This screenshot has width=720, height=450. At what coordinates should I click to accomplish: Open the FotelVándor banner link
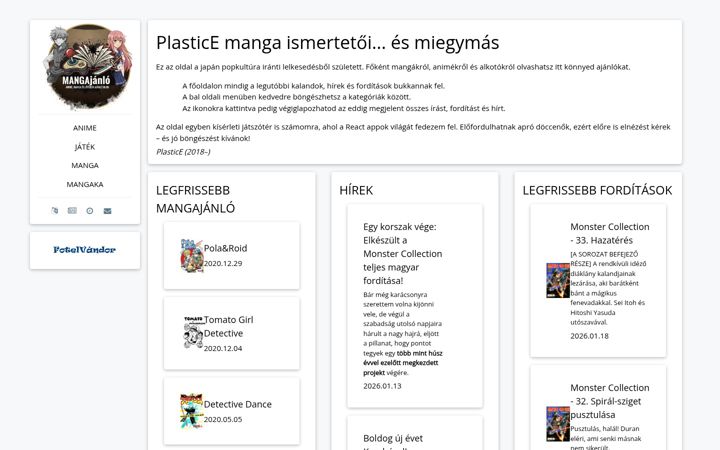(84, 250)
